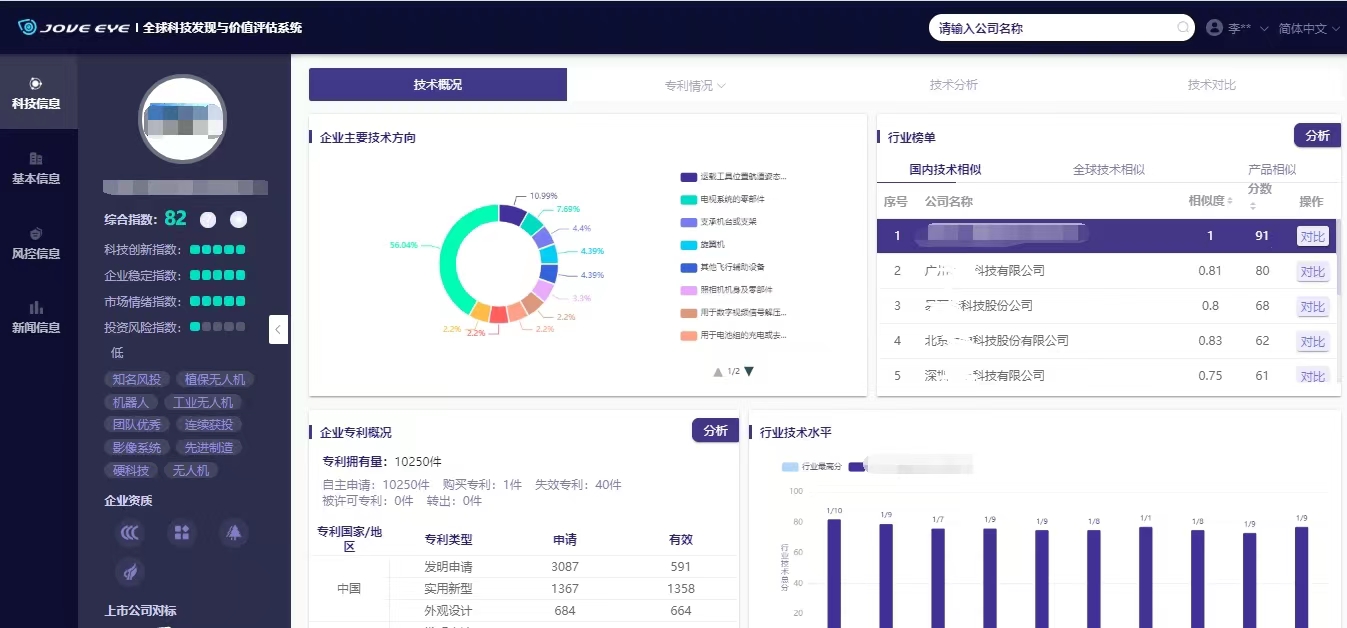Switch to the 技术概况 tab
The height and width of the screenshot is (628, 1347).
click(x=438, y=85)
